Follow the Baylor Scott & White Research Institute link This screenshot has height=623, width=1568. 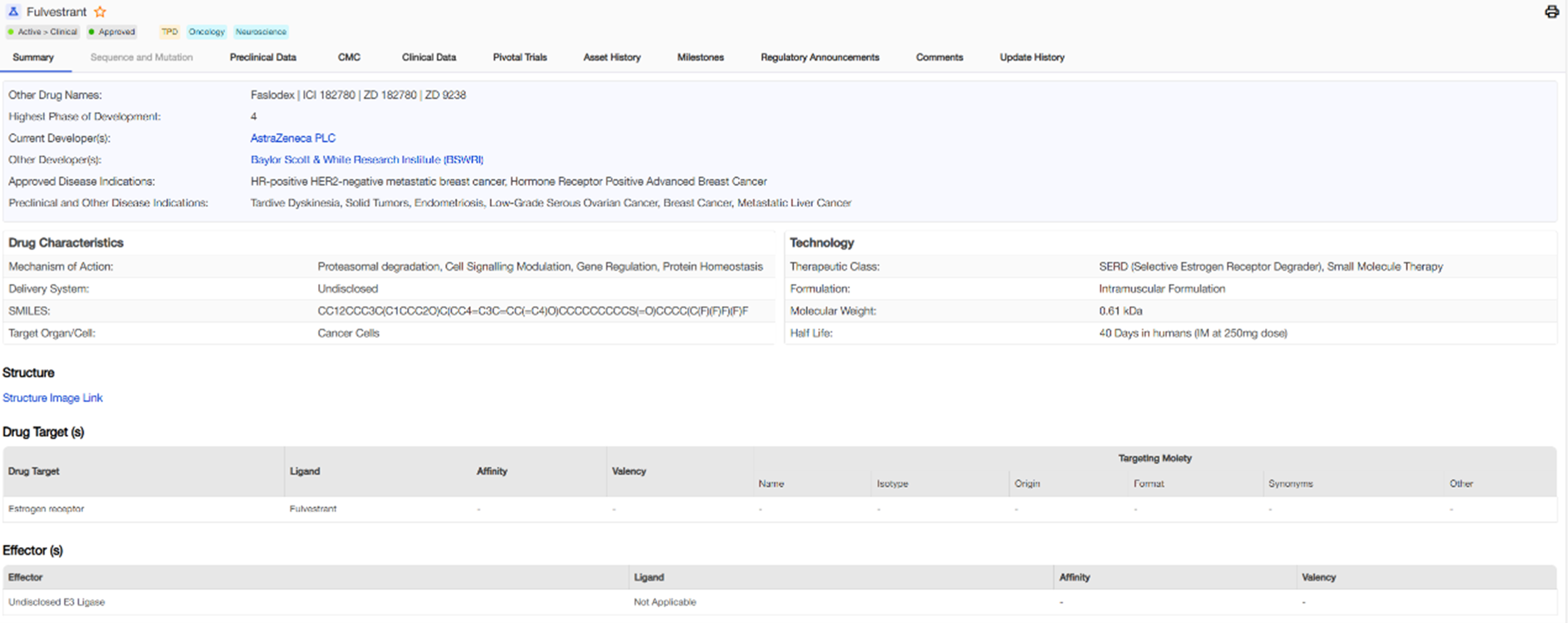[366, 159]
